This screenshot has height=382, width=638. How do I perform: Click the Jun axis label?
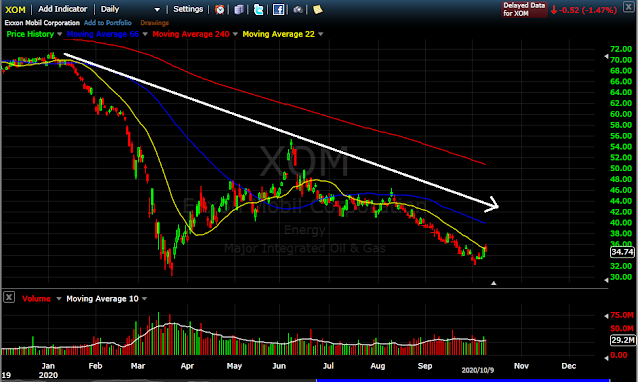click(x=279, y=366)
